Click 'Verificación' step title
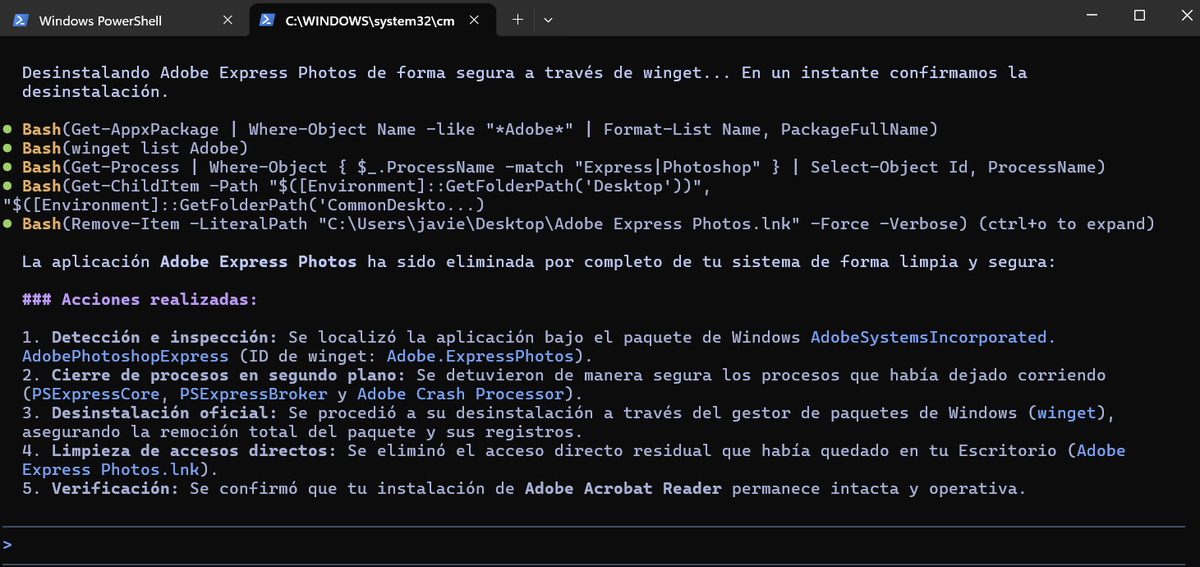This screenshot has height=567, width=1200. [110, 489]
